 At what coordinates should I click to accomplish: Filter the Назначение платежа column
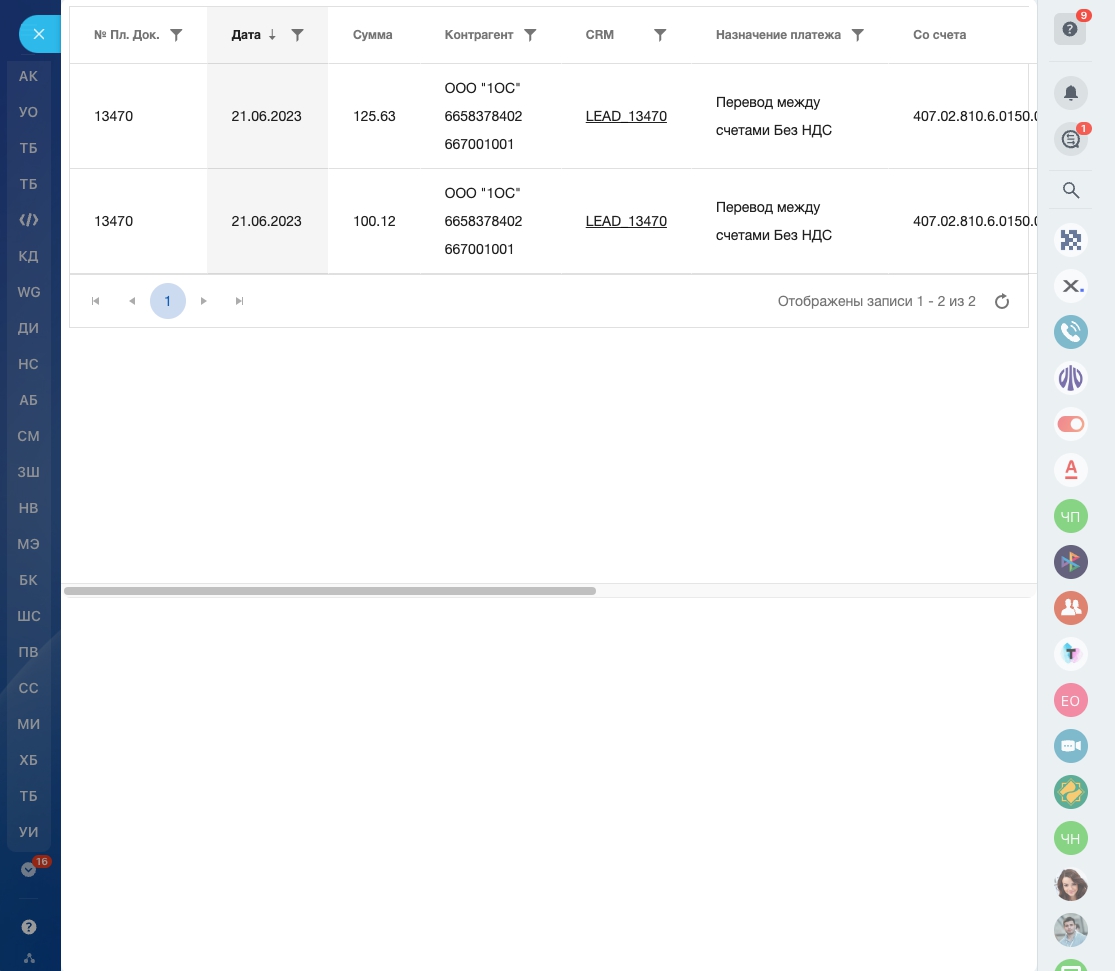click(858, 35)
